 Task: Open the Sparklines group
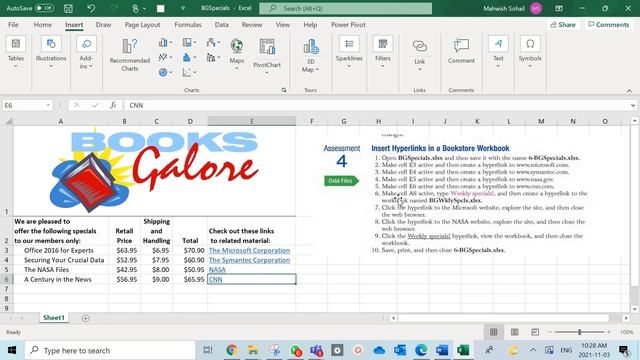pos(349,53)
